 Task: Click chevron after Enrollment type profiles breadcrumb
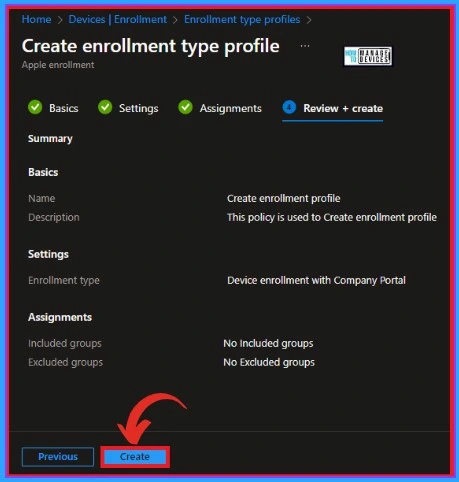(309, 20)
